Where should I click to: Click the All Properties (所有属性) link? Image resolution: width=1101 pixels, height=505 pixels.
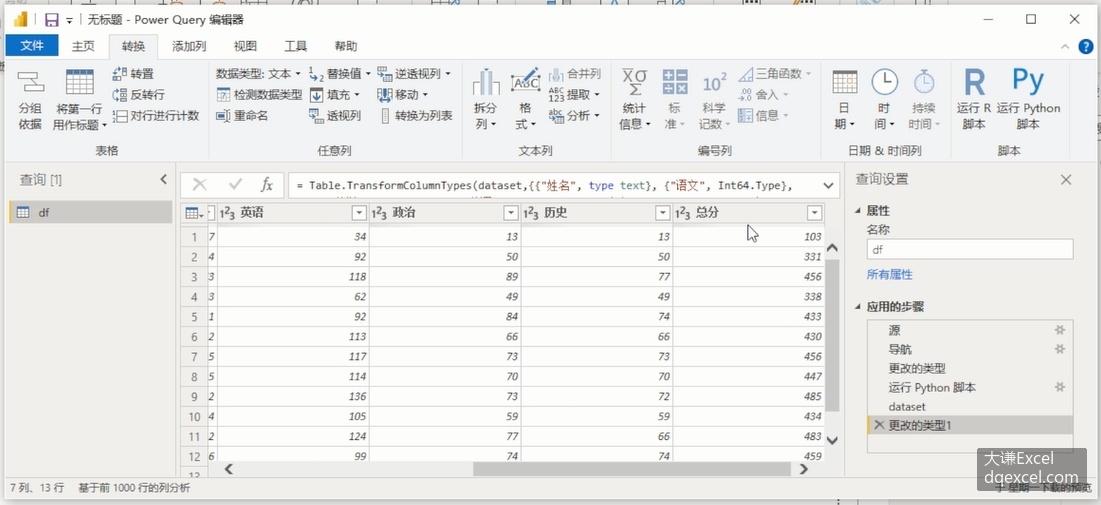pyautogui.click(x=890, y=275)
